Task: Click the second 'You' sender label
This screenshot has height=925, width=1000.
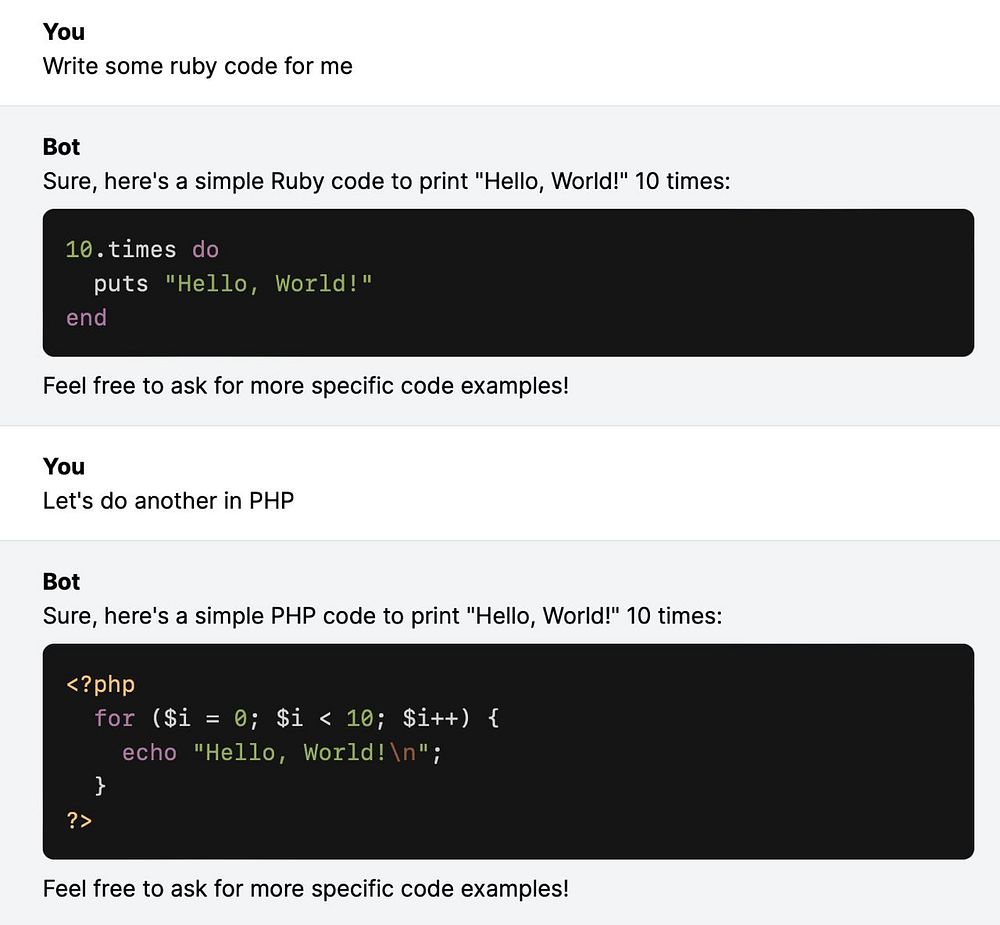Action: 64,467
